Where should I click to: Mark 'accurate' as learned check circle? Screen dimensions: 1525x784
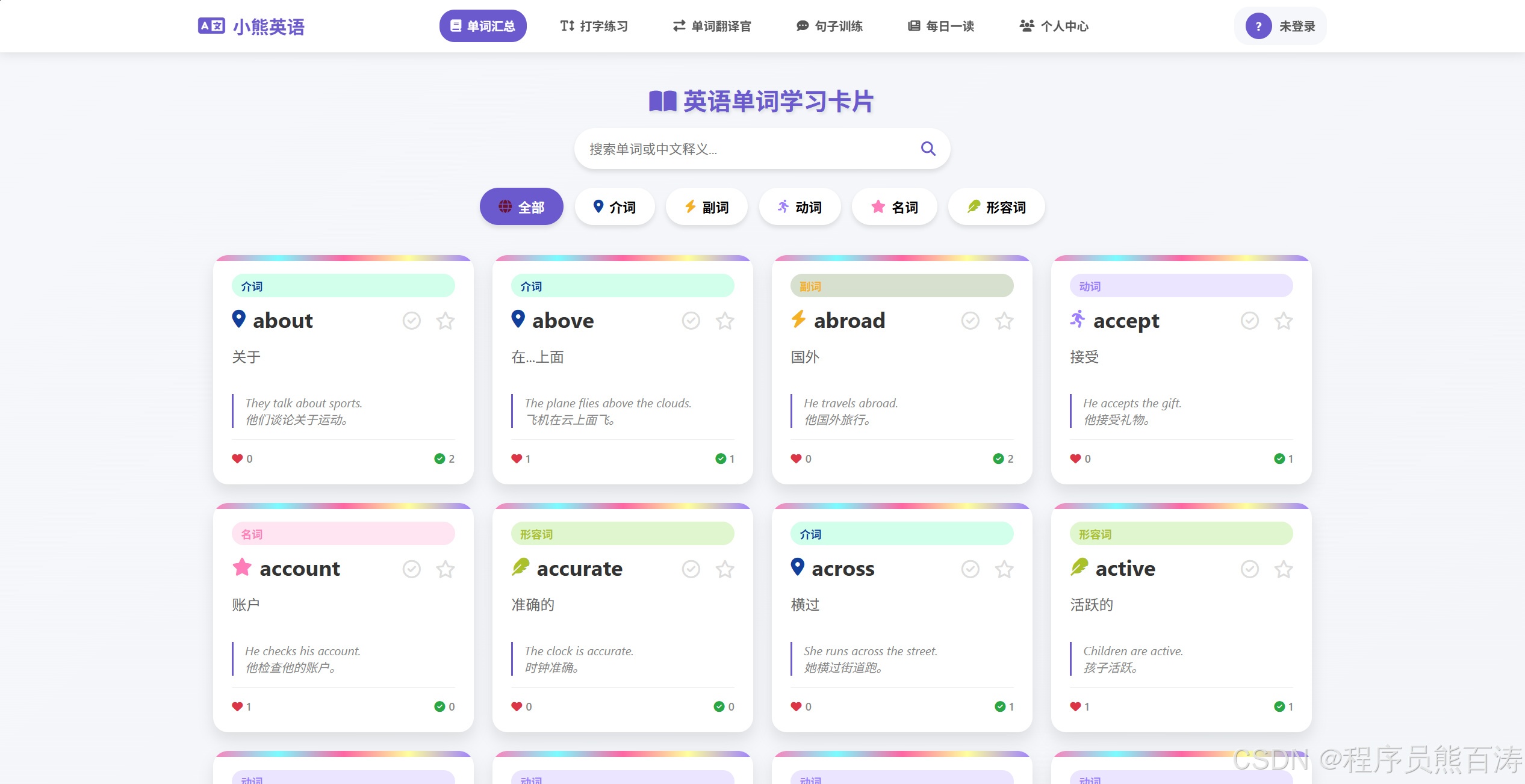(691, 569)
